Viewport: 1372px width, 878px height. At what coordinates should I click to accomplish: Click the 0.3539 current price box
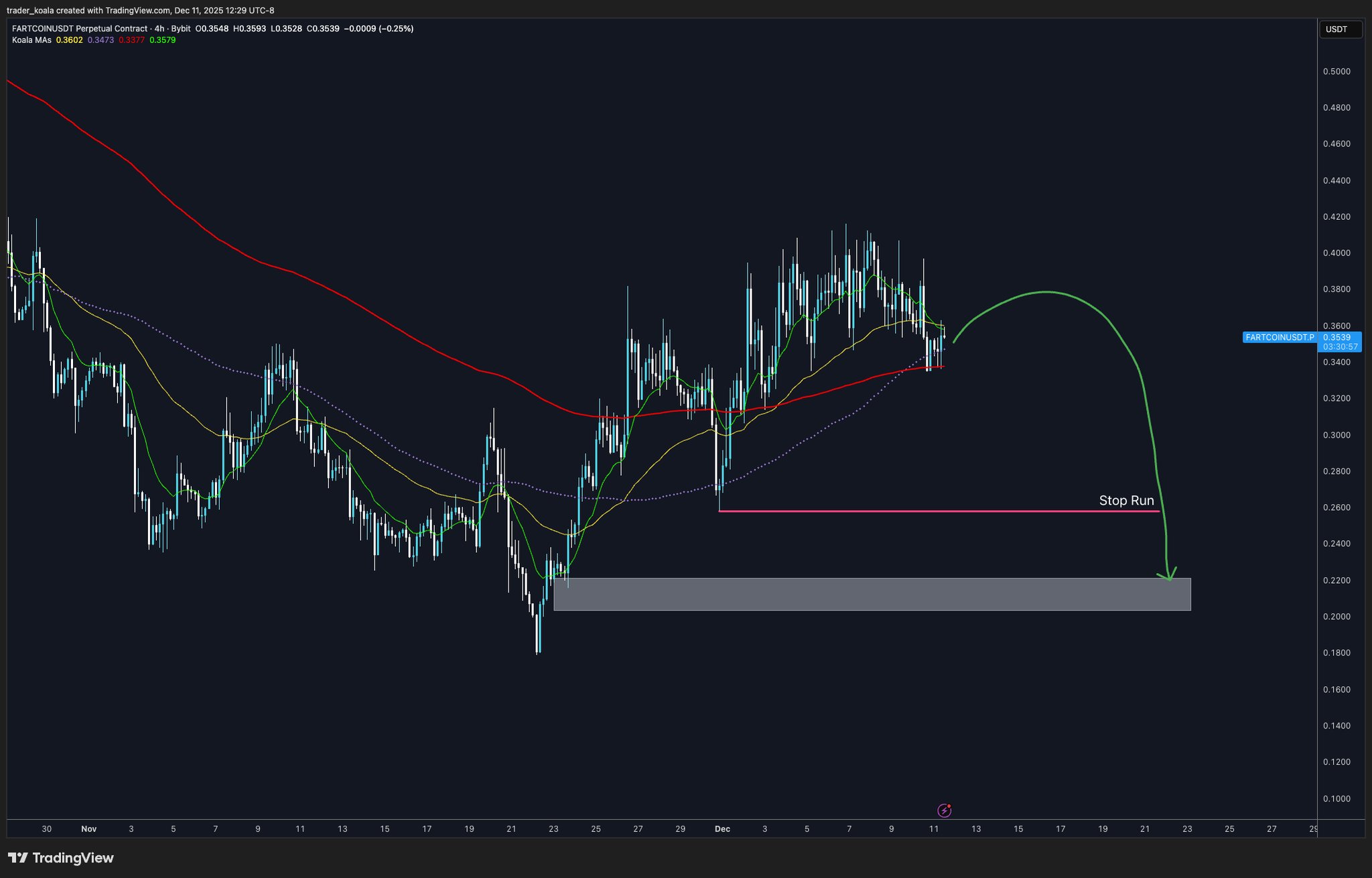coord(1336,337)
